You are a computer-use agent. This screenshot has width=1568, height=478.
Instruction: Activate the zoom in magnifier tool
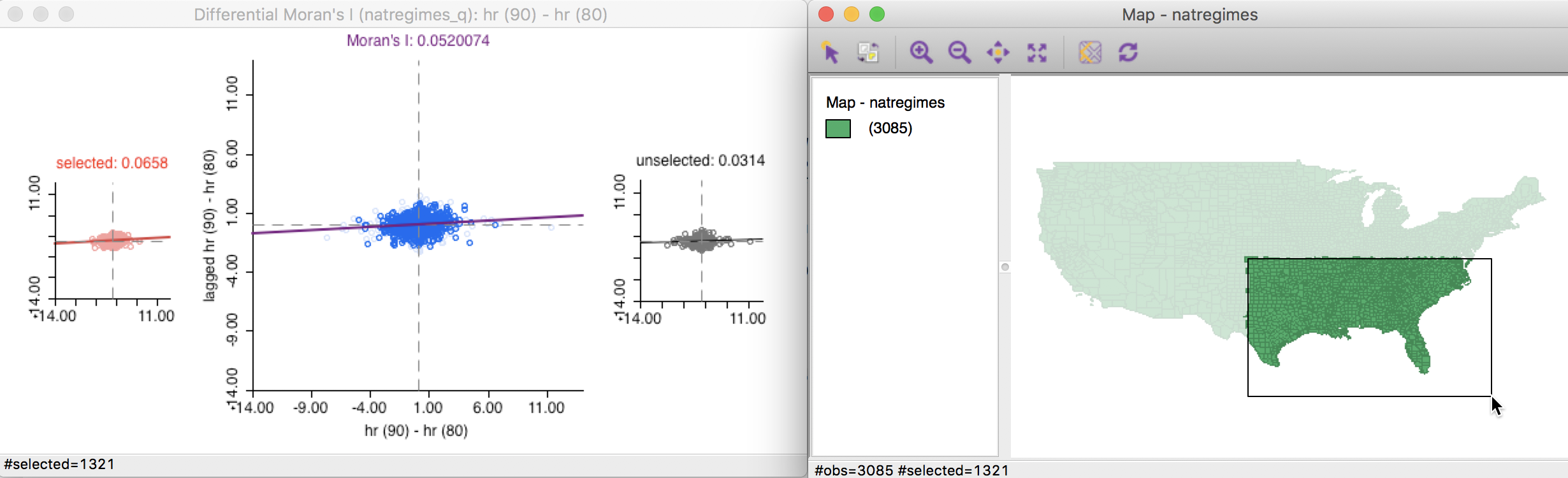tap(921, 52)
